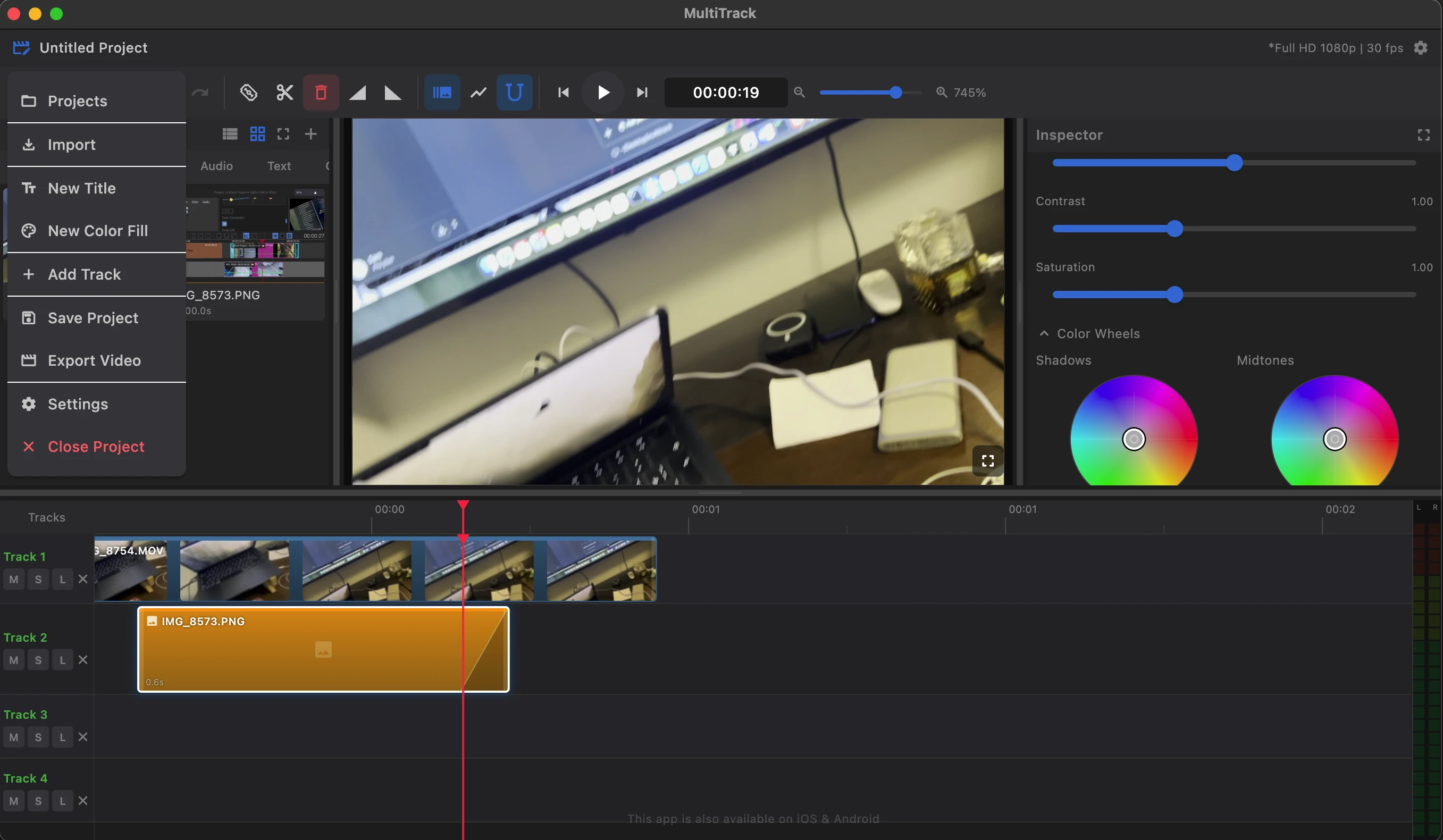Open the project settings gear at top right

coord(1421,47)
